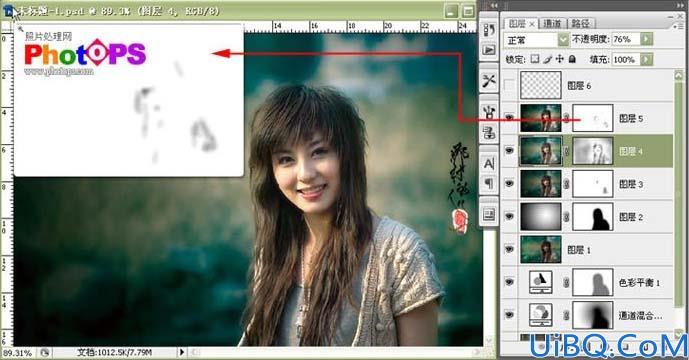The width and height of the screenshot is (689, 360).
Task: Open the 不透明度 opacity slider arrow
Action: (646, 39)
